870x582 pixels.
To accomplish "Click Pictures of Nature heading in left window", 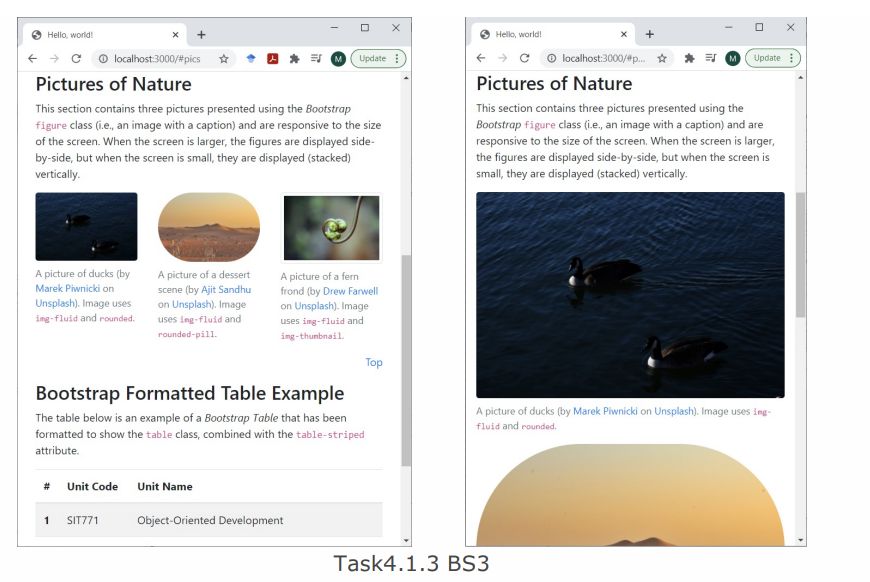I will pyautogui.click(x=113, y=84).
